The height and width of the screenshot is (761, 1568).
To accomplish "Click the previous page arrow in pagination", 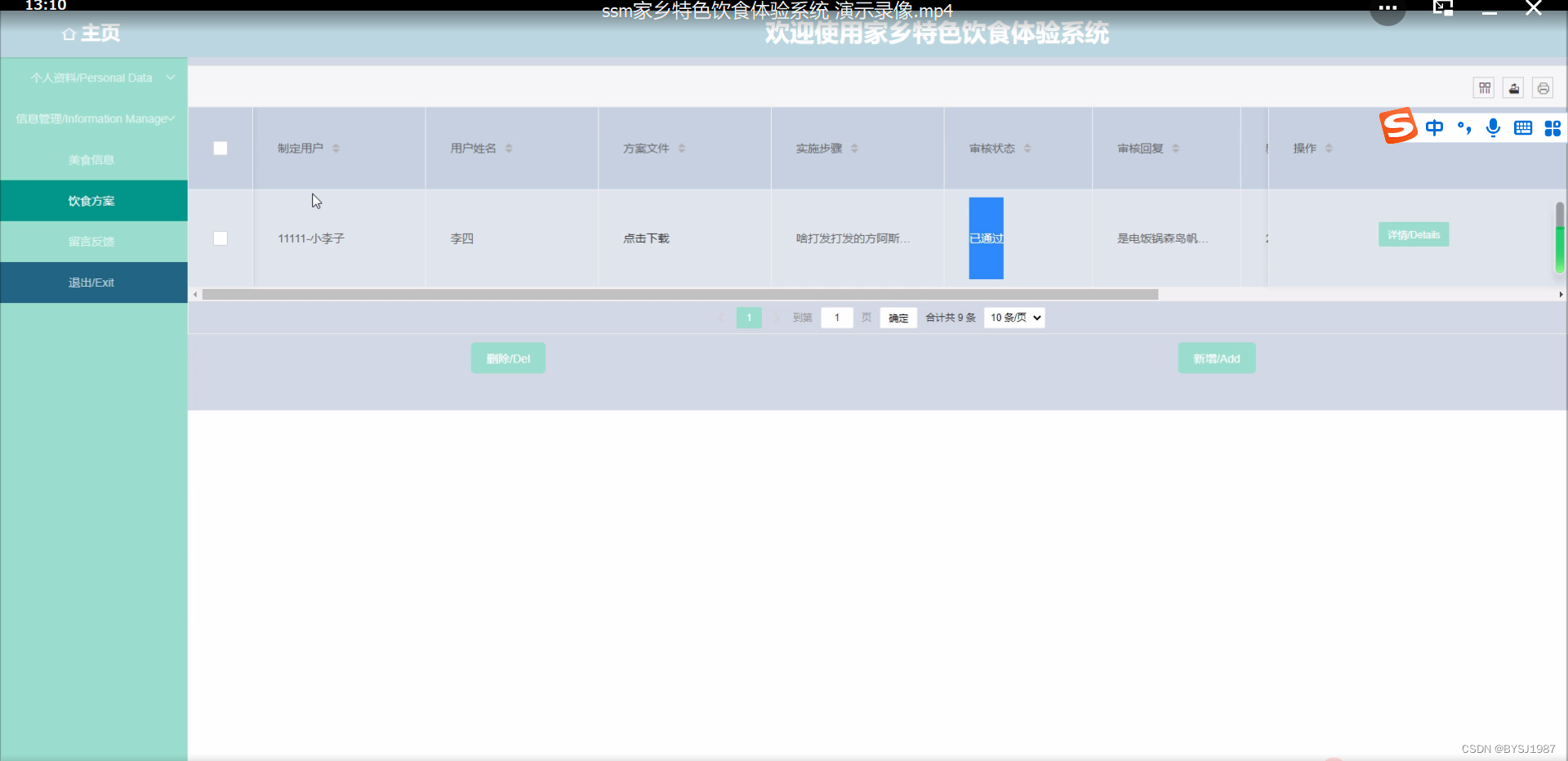I will tap(721, 318).
